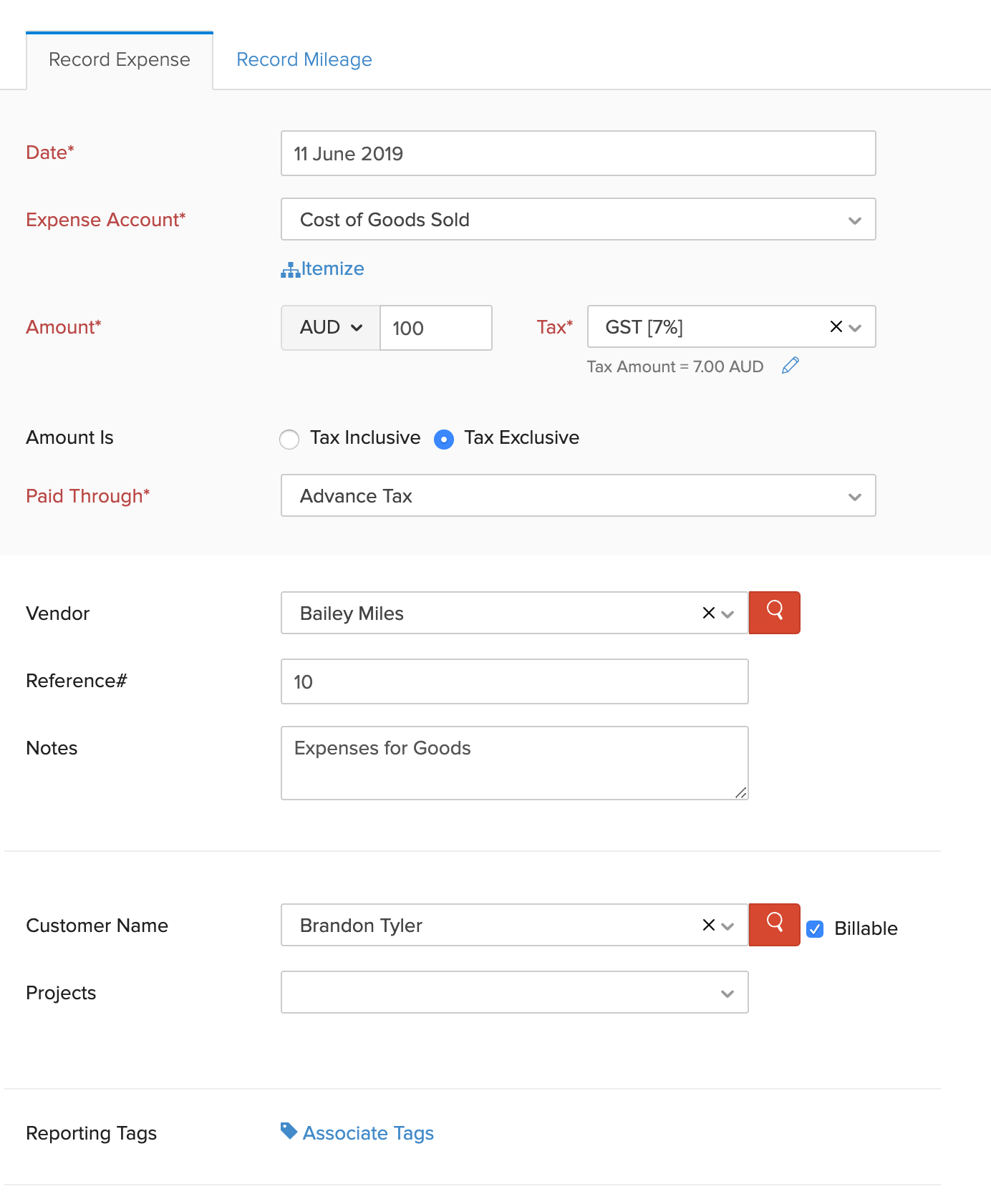Switch to the Record Mileage tab
The width and height of the screenshot is (991, 1204).
[304, 59]
